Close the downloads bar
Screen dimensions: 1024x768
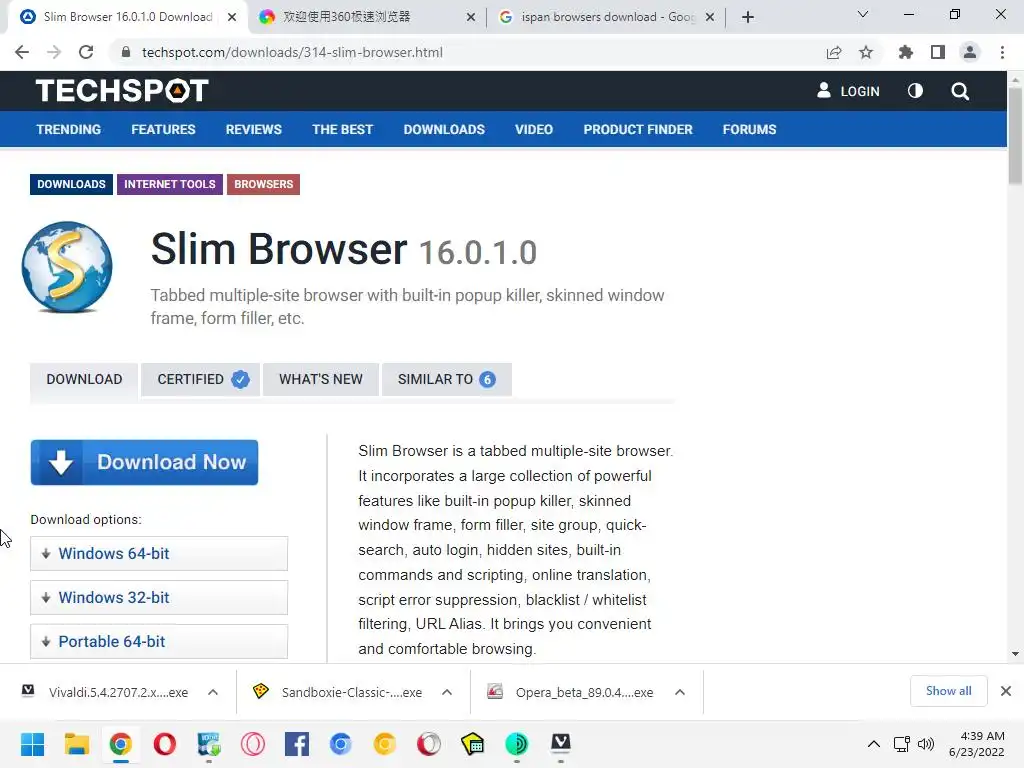click(x=1006, y=691)
